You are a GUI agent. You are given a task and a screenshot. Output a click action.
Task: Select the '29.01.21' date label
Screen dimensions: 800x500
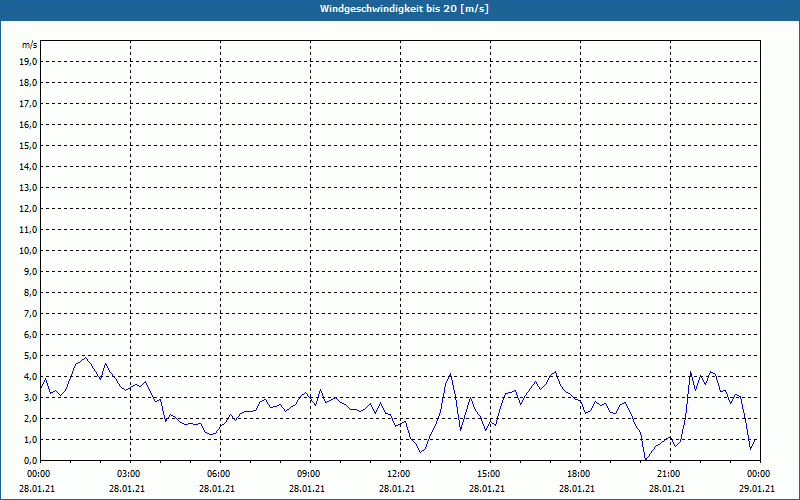click(x=757, y=488)
